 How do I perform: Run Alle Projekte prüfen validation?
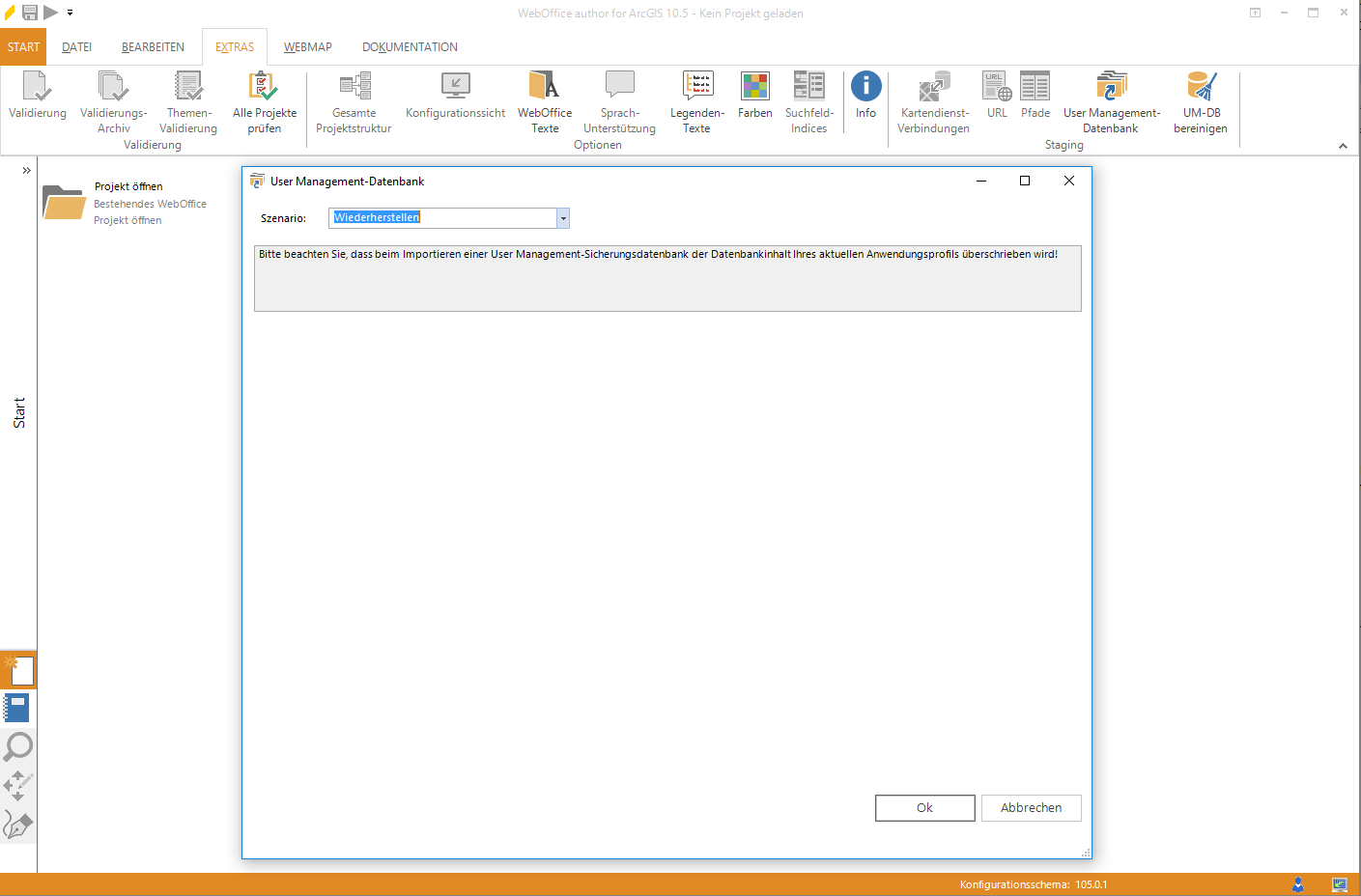pyautogui.click(x=263, y=100)
